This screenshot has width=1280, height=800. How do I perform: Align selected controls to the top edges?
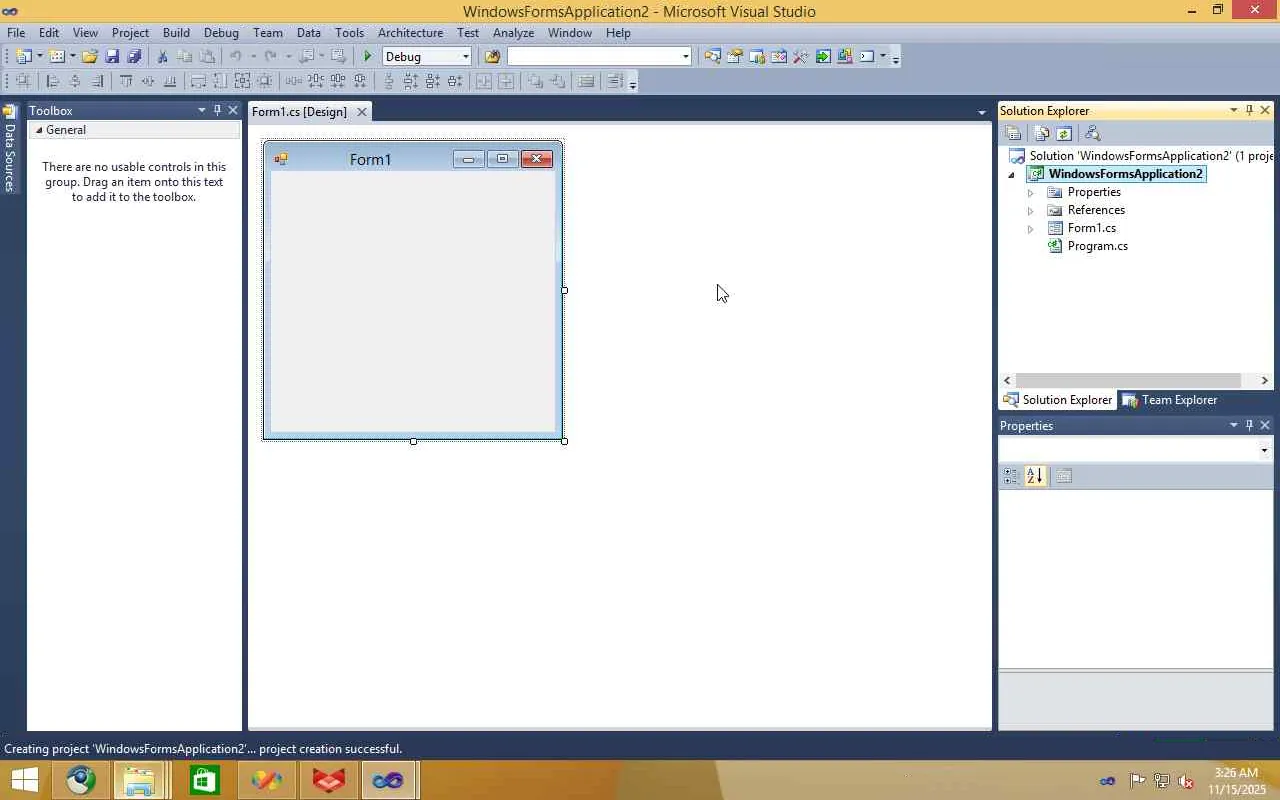[126, 82]
